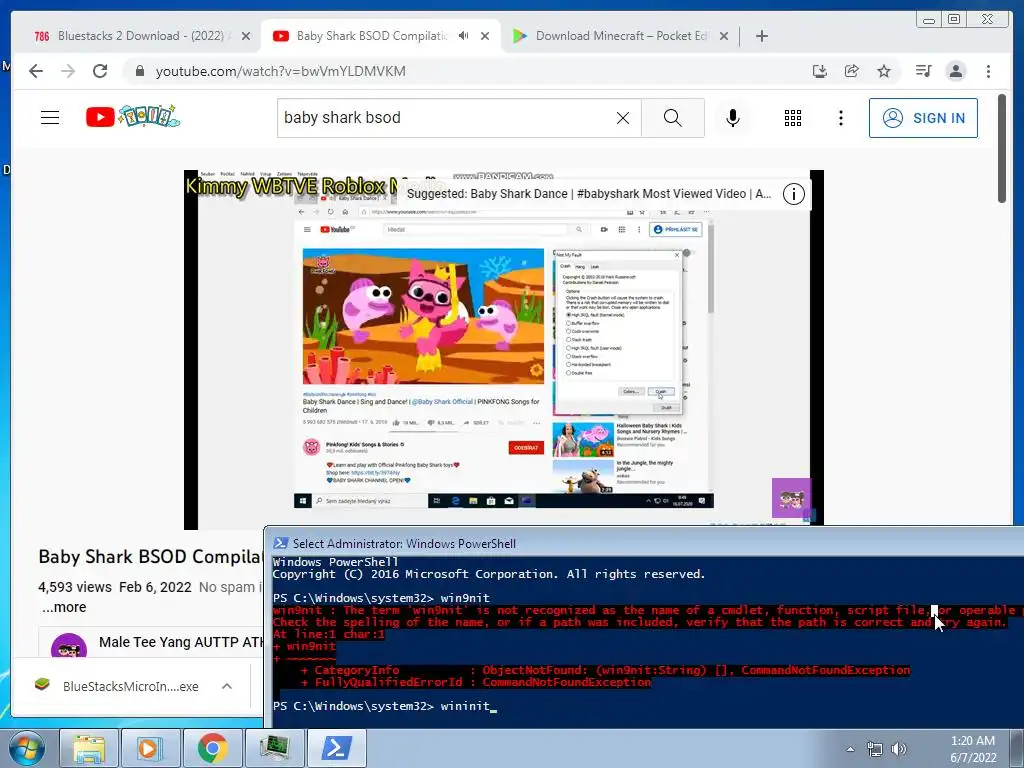
Task: Show video info card icon
Action: click(793, 194)
